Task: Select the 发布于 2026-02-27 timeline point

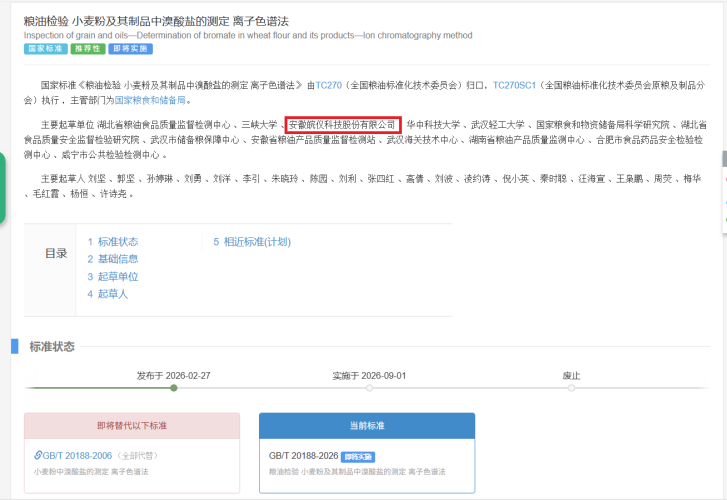Action: (174, 388)
